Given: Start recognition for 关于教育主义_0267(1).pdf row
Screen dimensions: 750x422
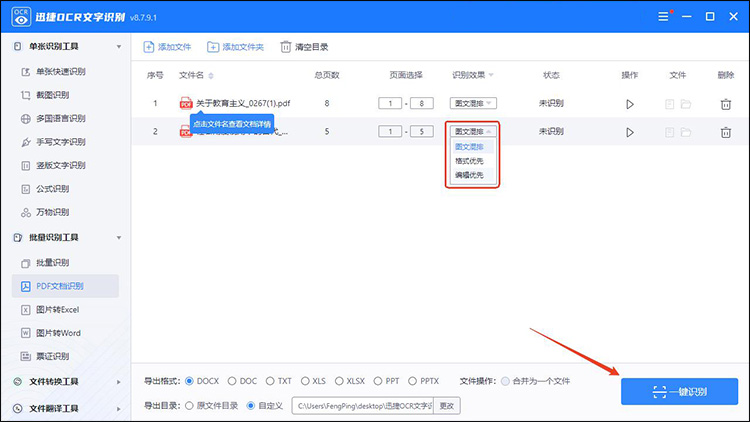Looking at the screenshot, I should pos(629,104).
